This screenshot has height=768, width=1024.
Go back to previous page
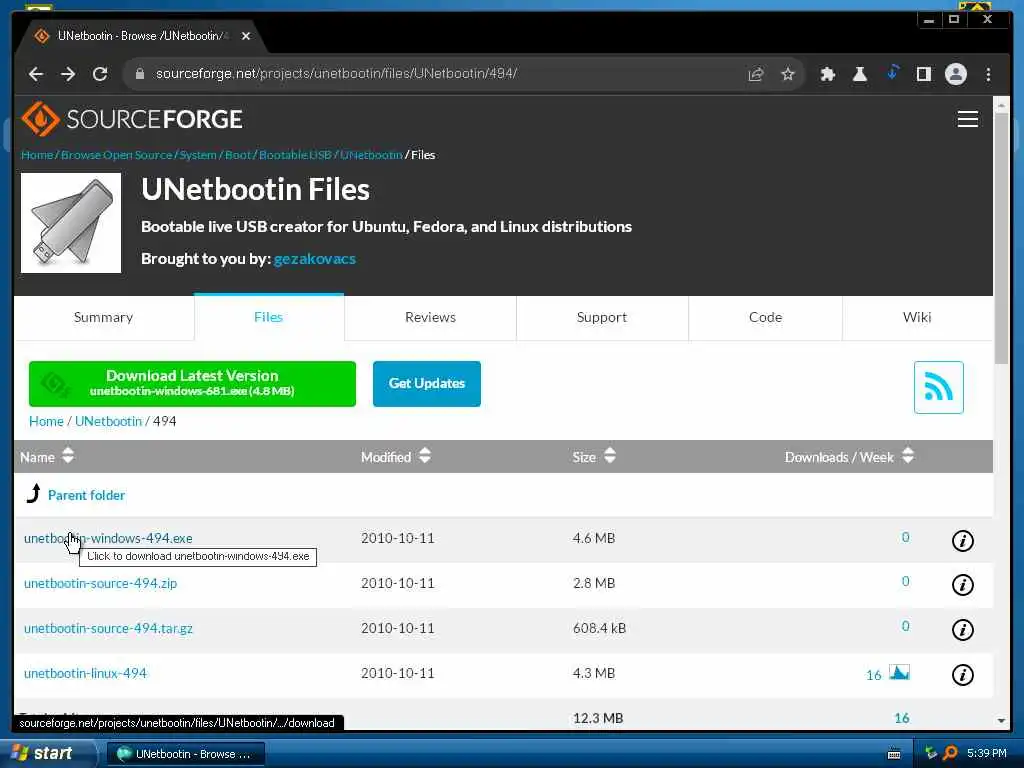36,74
